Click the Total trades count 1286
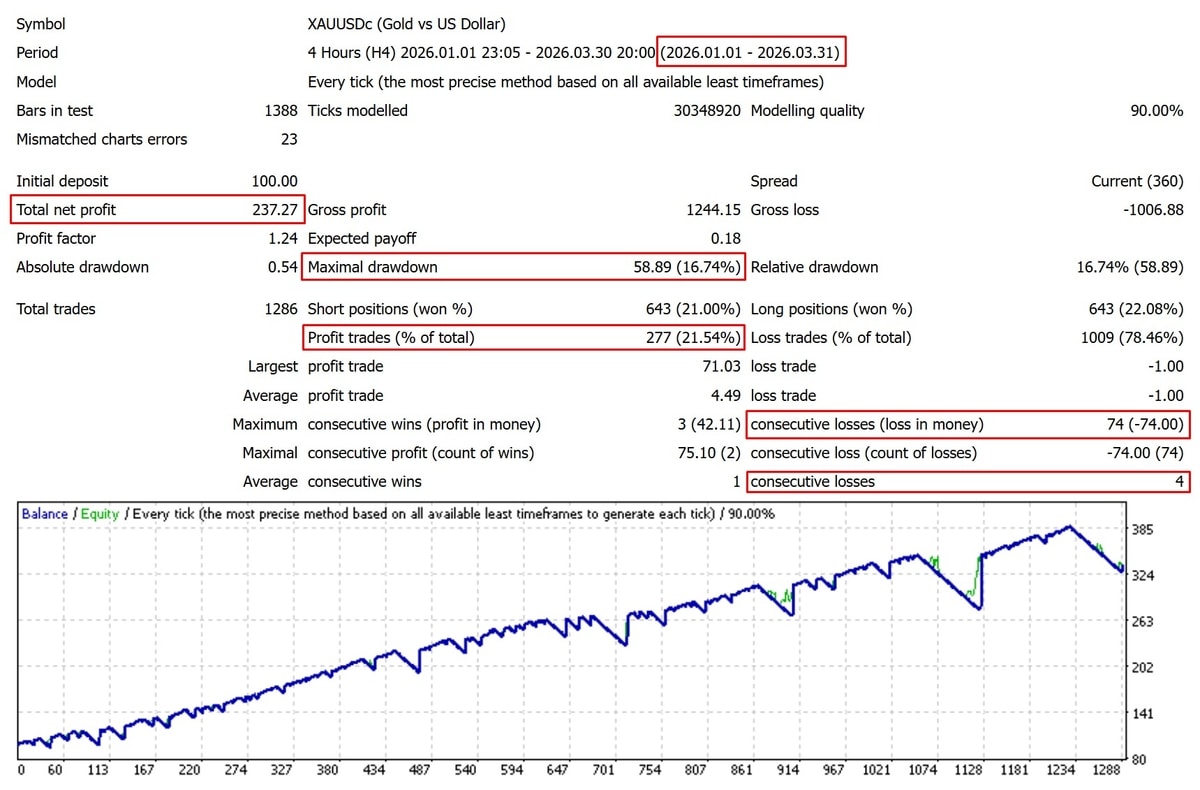This screenshot has height=790, width=1200. (x=280, y=309)
